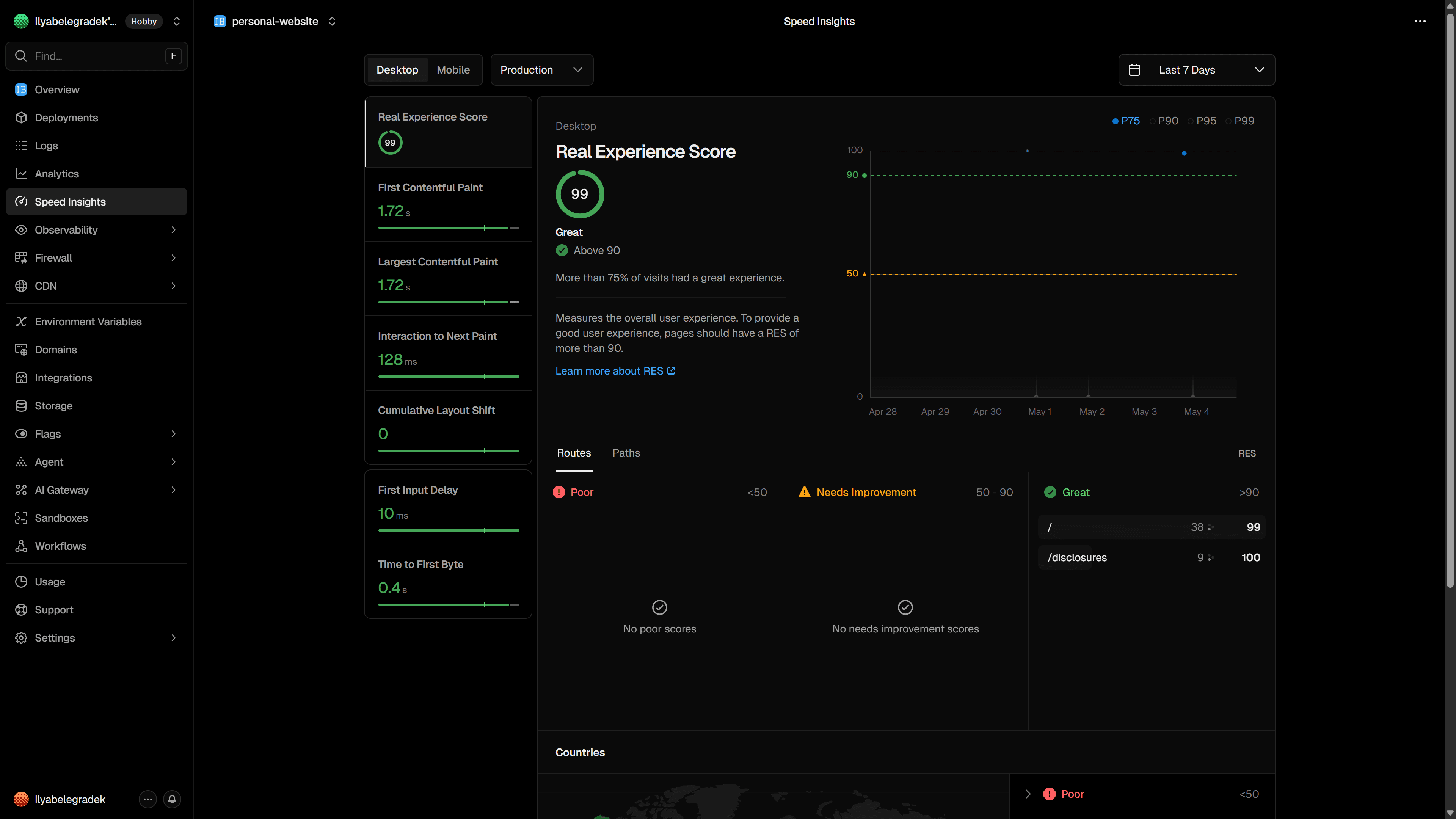Image resolution: width=1456 pixels, height=819 pixels.
Task: Click the ilyabelegradek user avatar
Action: click(x=21, y=799)
